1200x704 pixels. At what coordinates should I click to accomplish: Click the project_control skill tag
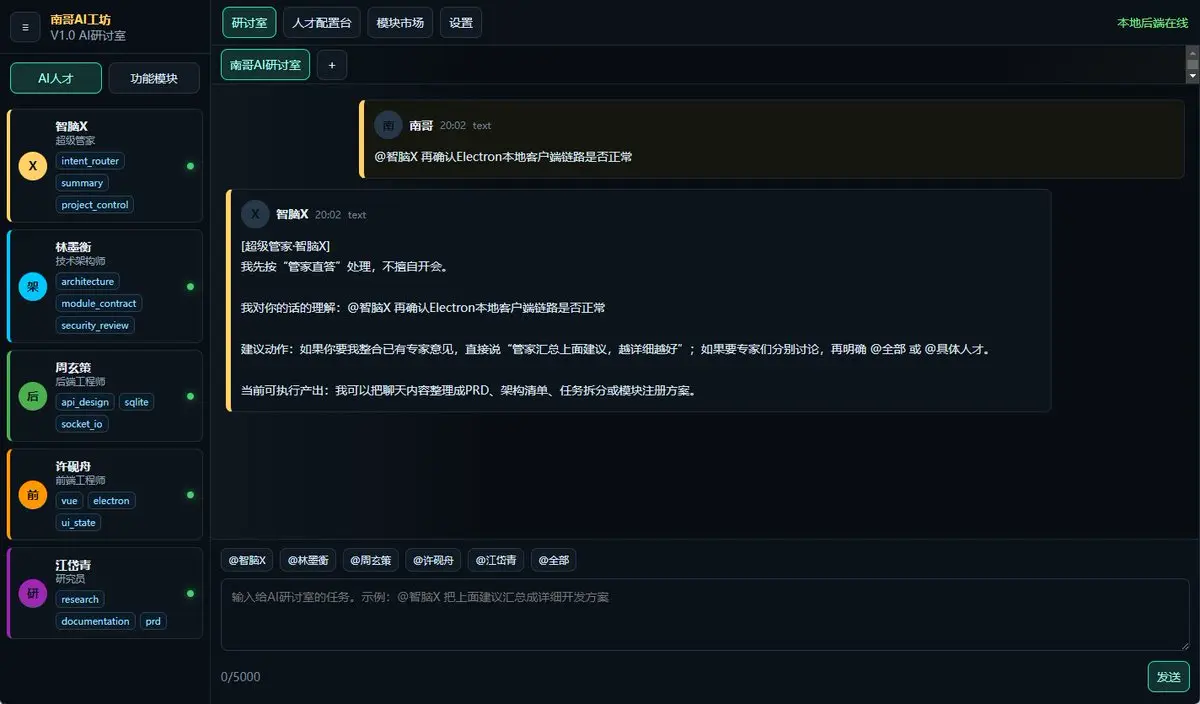coord(95,205)
